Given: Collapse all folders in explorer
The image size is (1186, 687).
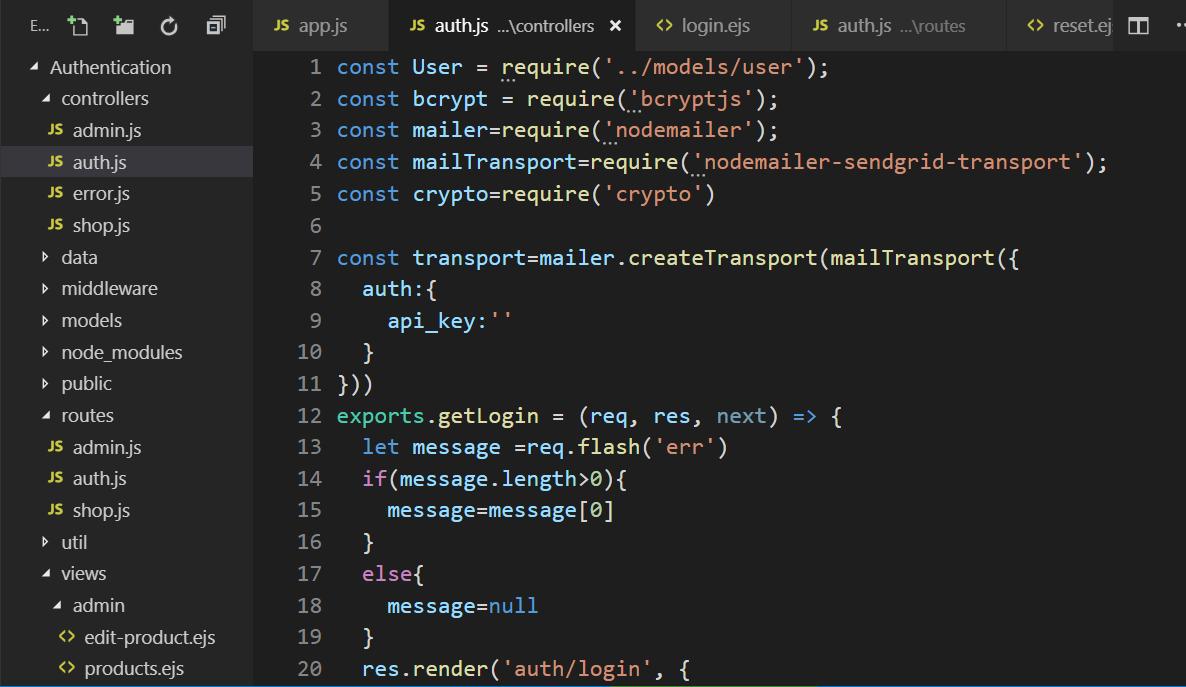Looking at the screenshot, I should point(216,26).
